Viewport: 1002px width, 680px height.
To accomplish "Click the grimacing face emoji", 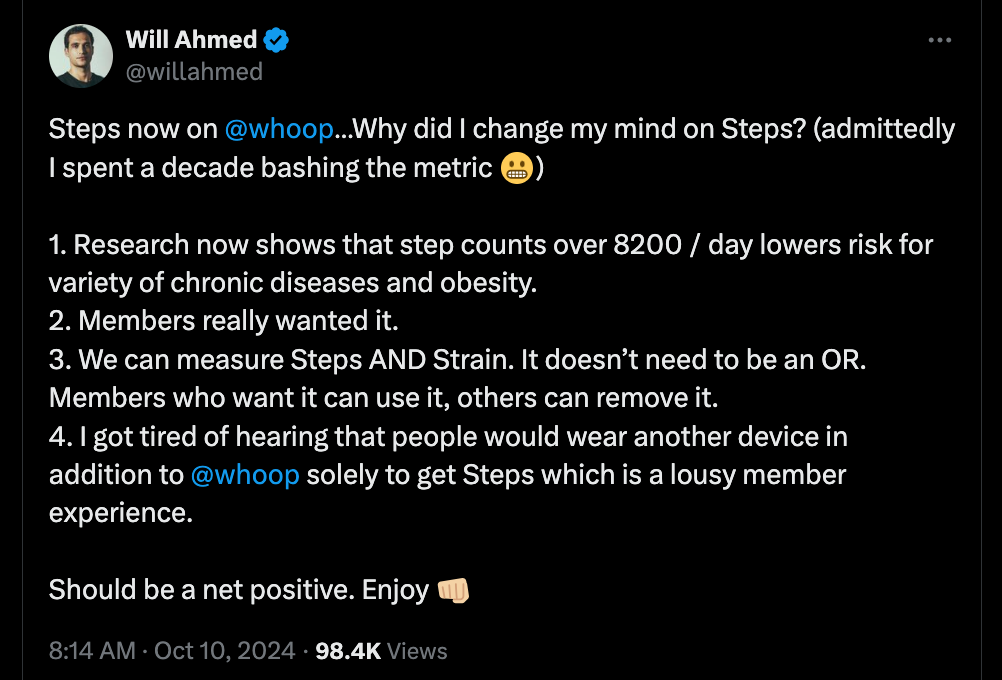I will coord(516,168).
